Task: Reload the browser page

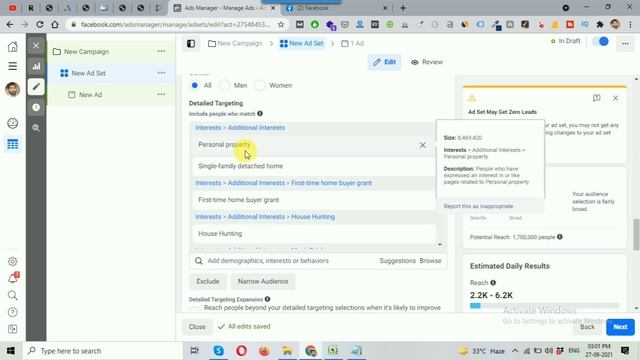Action: [x=40, y=24]
